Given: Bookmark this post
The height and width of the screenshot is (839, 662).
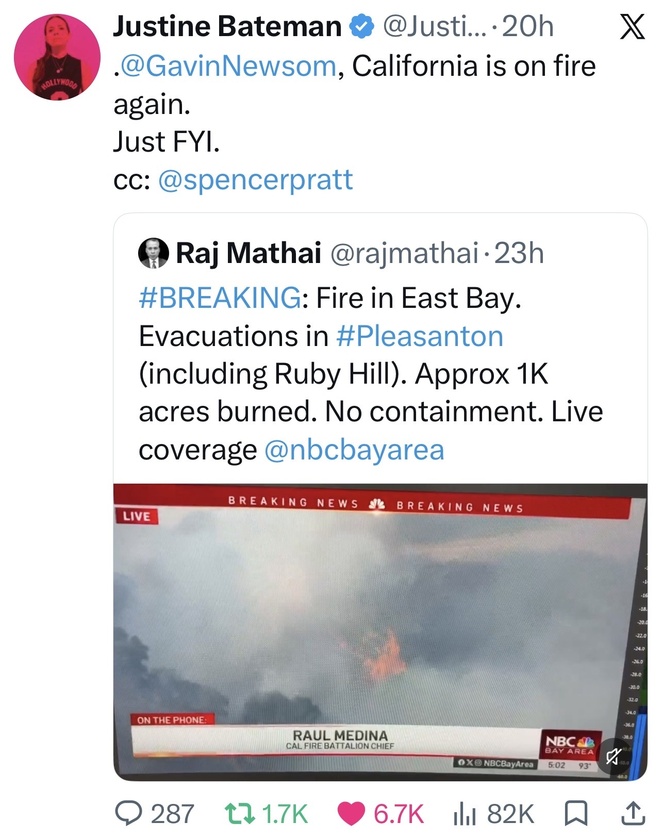Looking at the screenshot, I should click(x=576, y=814).
